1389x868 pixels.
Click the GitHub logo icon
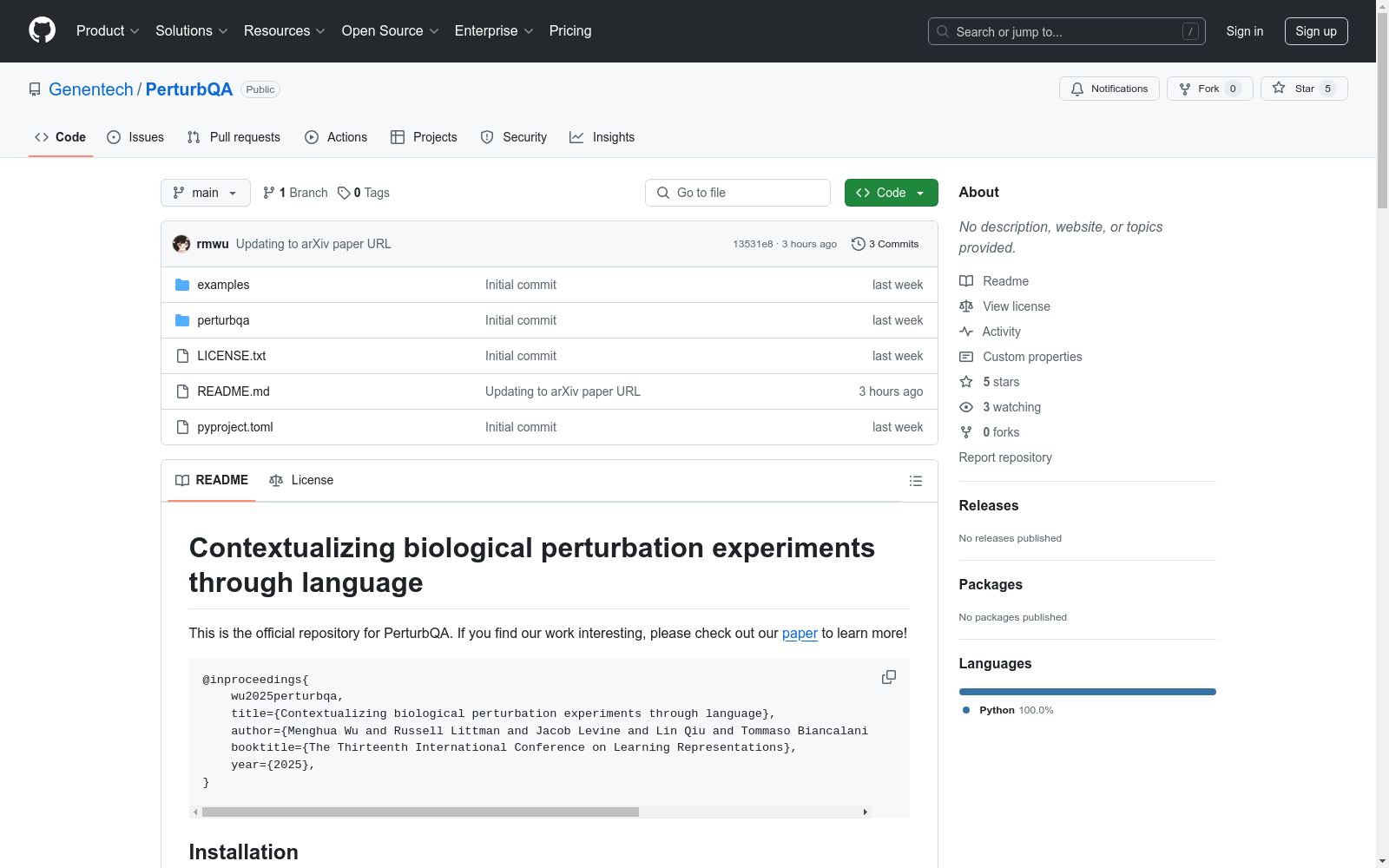tap(42, 30)
